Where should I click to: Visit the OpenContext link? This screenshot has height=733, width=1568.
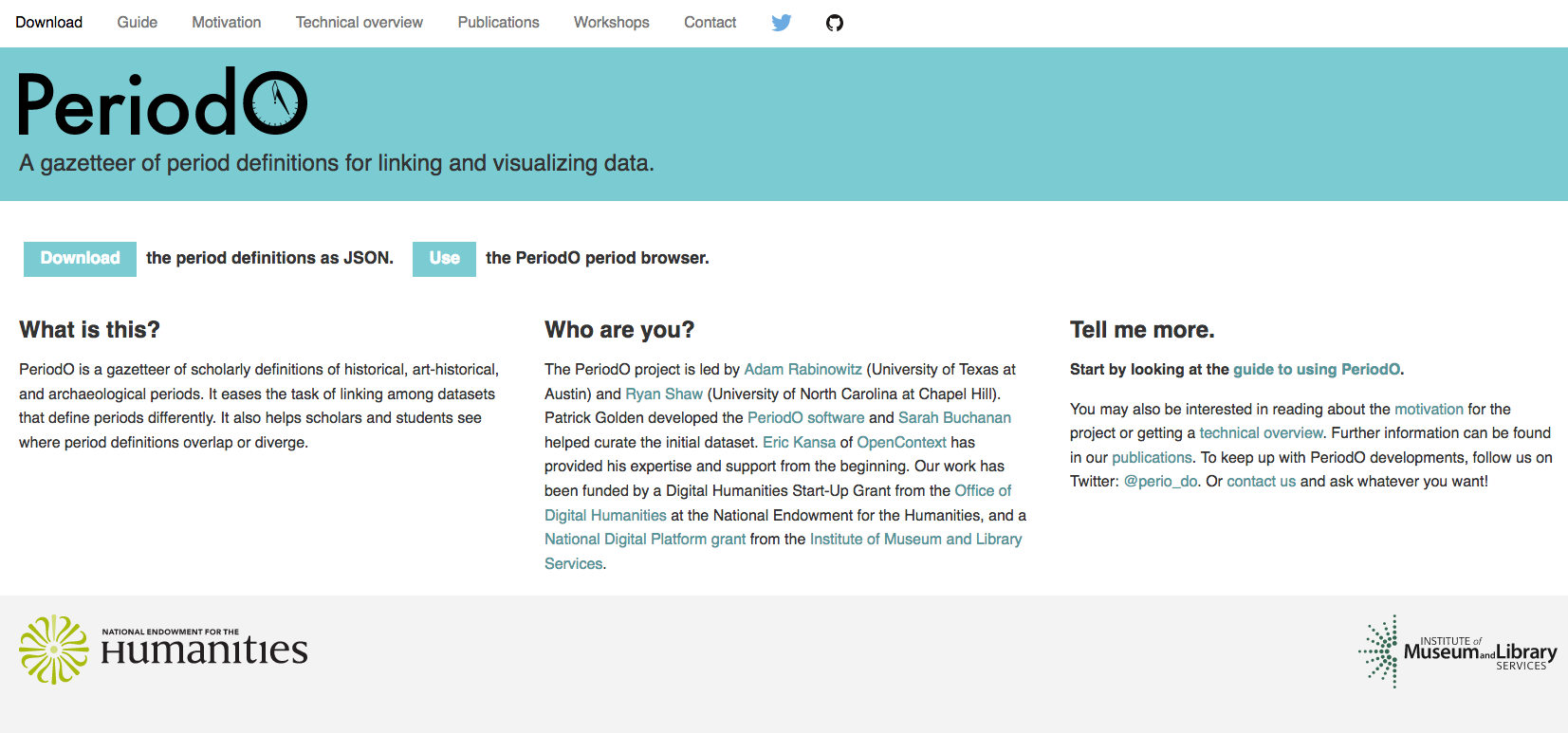(902, 443)
